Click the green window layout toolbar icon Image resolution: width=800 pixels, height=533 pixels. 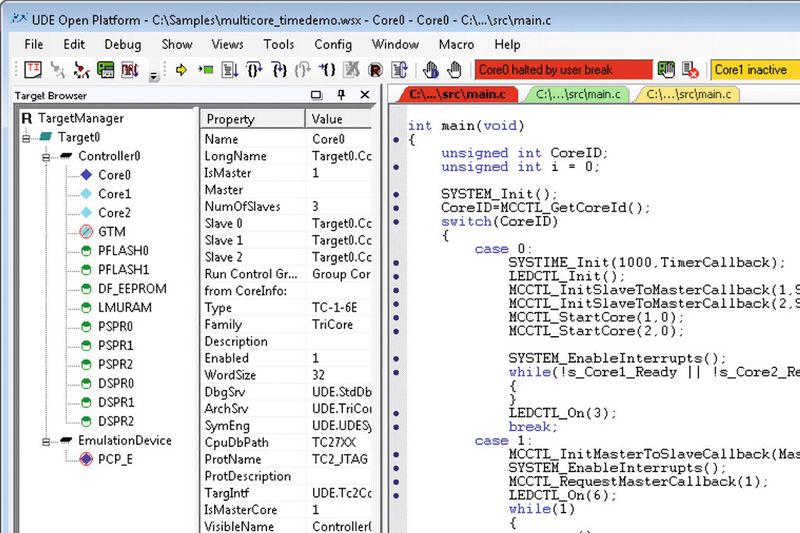(106, 69)
